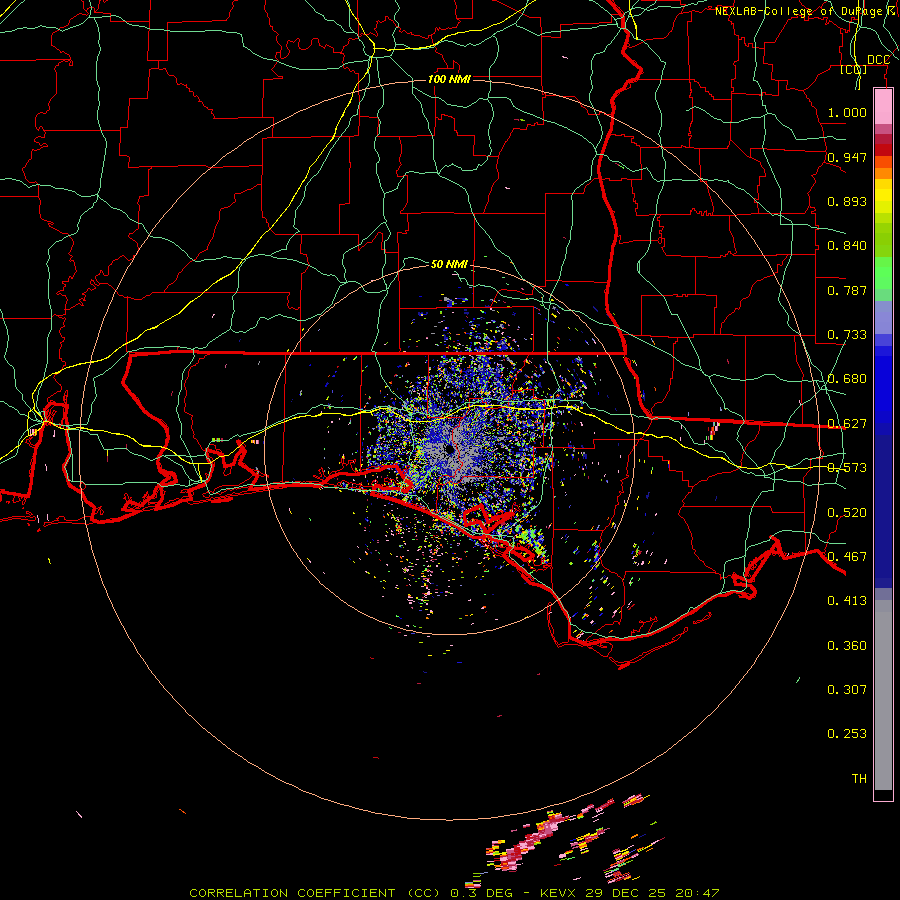The height and width of the screenshot is (900, 900).
Task: Select the 0.413 scale value
Action: (x=847, y=600)
